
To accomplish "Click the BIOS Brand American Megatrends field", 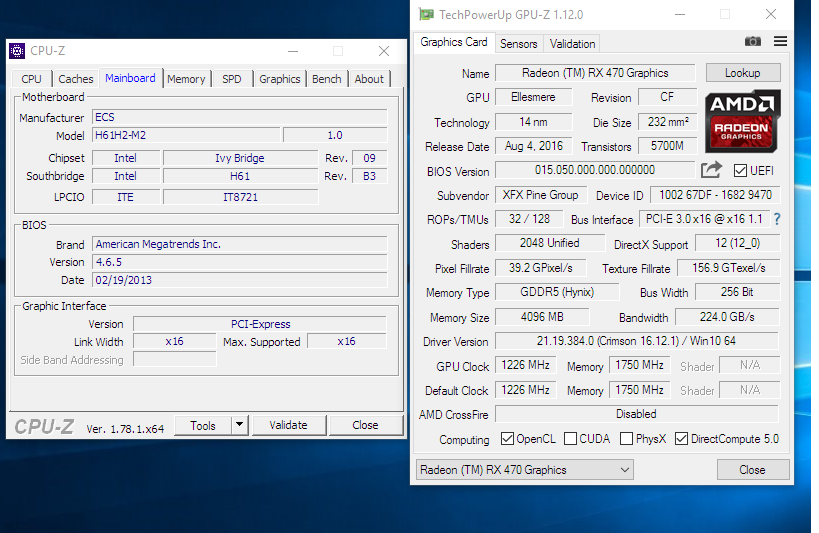I will point(240,244).
